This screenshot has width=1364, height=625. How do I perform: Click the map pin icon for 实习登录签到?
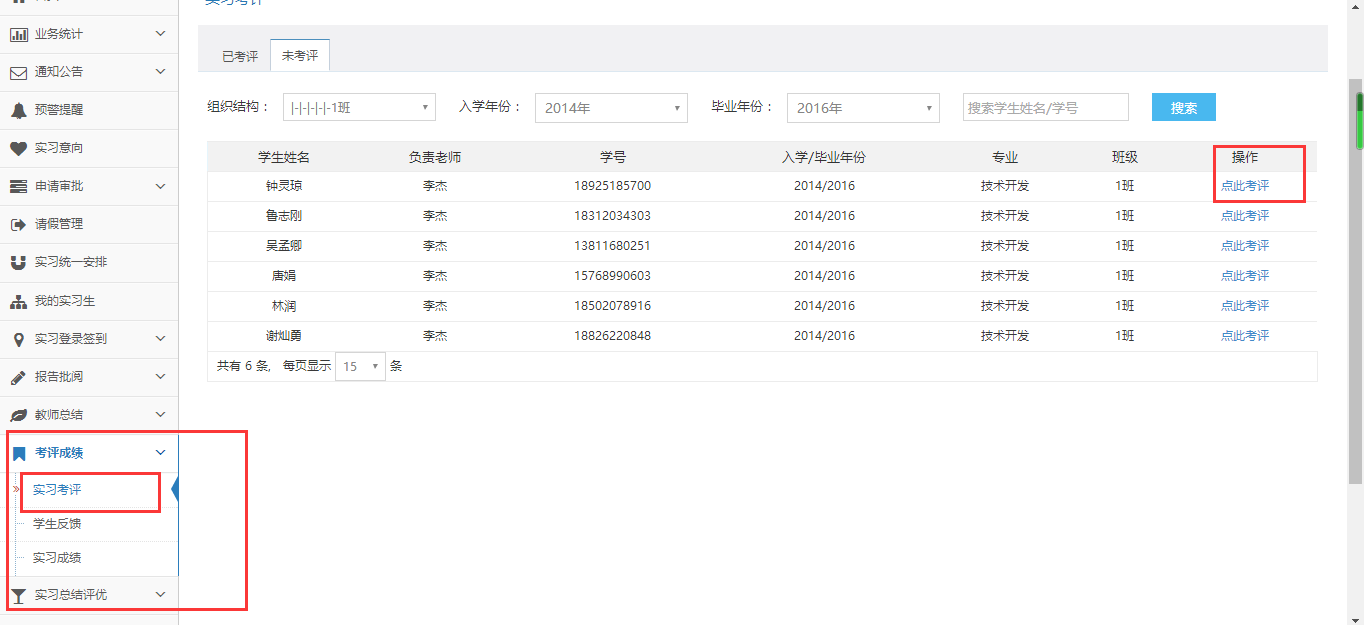[18, 339]
